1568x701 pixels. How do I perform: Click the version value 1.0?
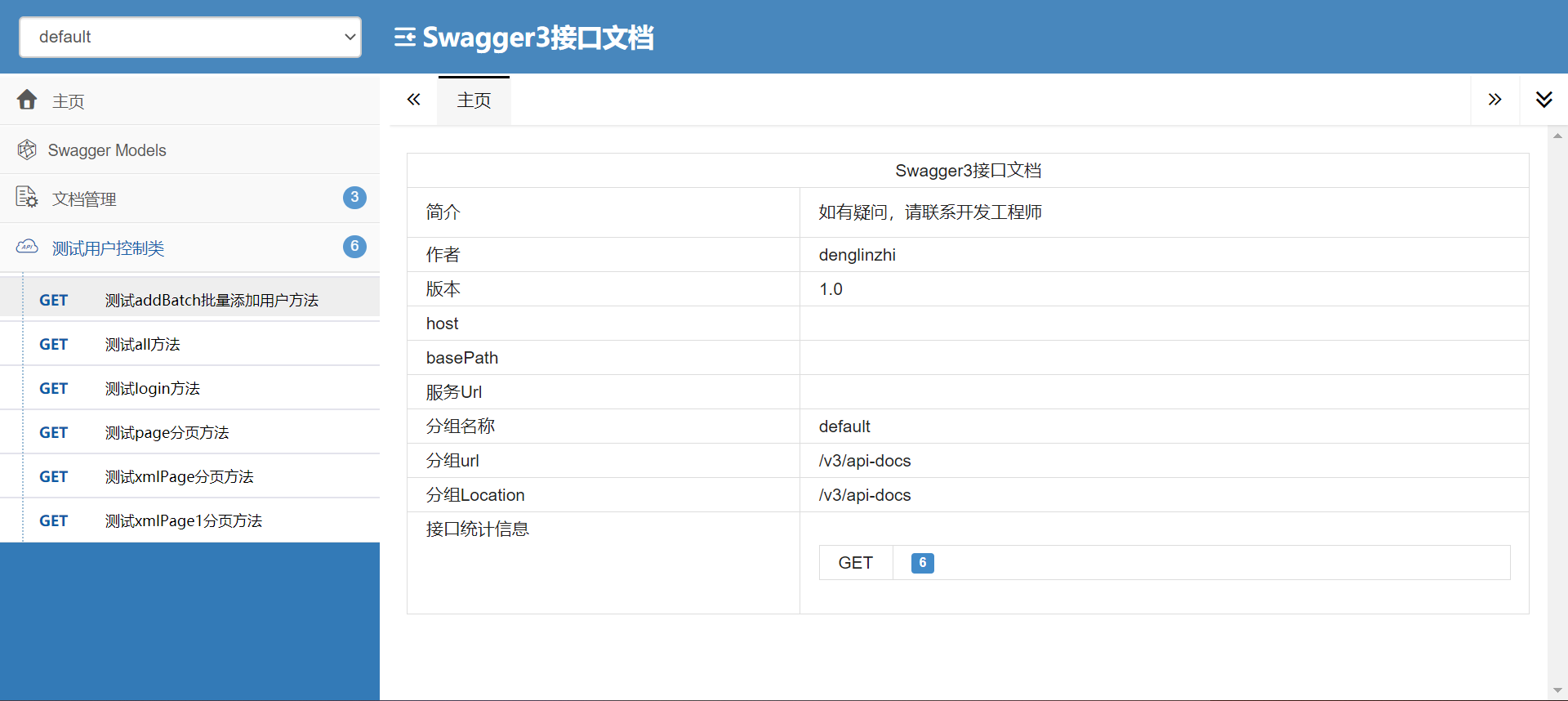point(831,289)
